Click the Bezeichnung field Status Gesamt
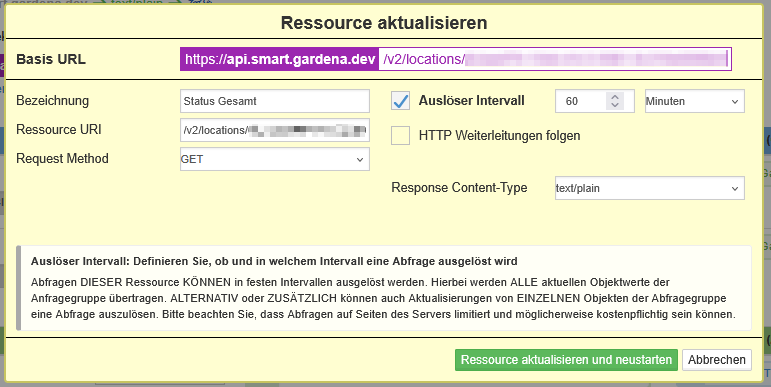Image resolution: width=771 pixels, height=387 pixels. click(x=274, y=101)
